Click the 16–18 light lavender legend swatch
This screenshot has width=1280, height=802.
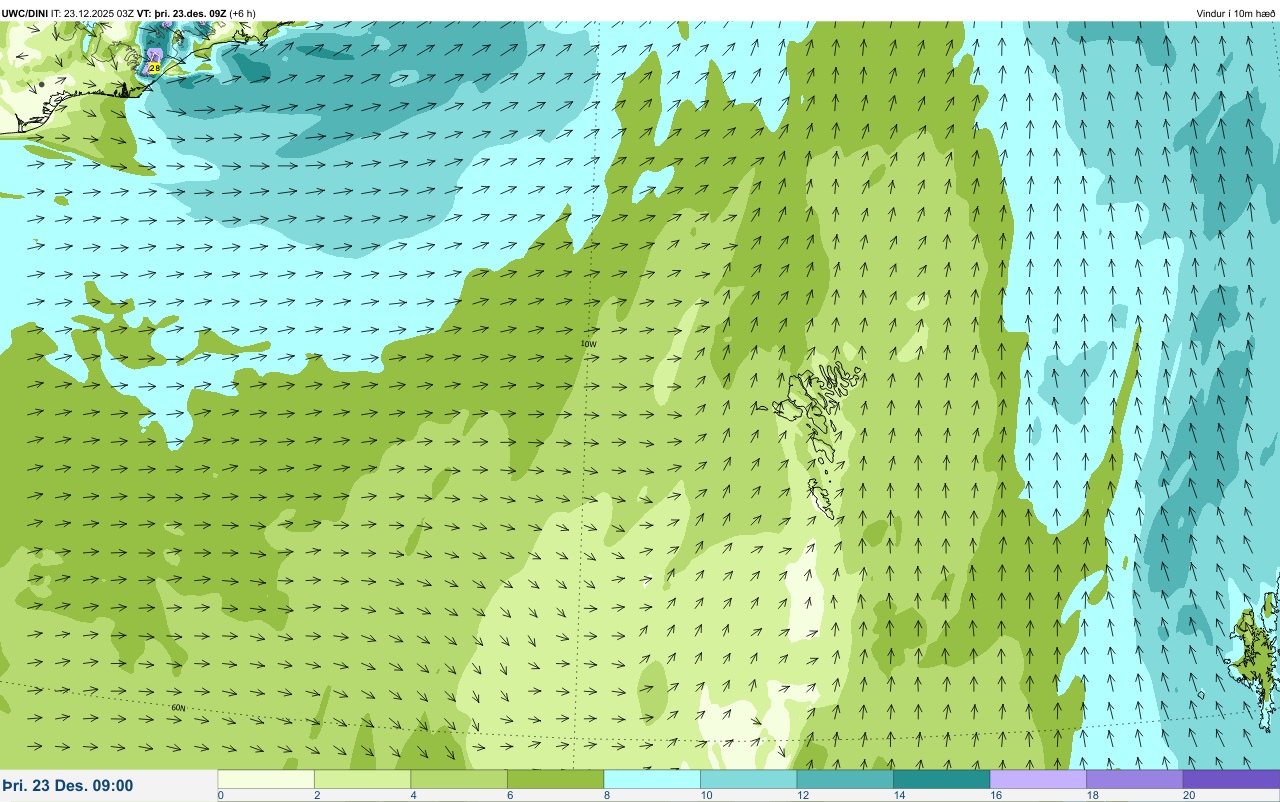point(1038,778)
